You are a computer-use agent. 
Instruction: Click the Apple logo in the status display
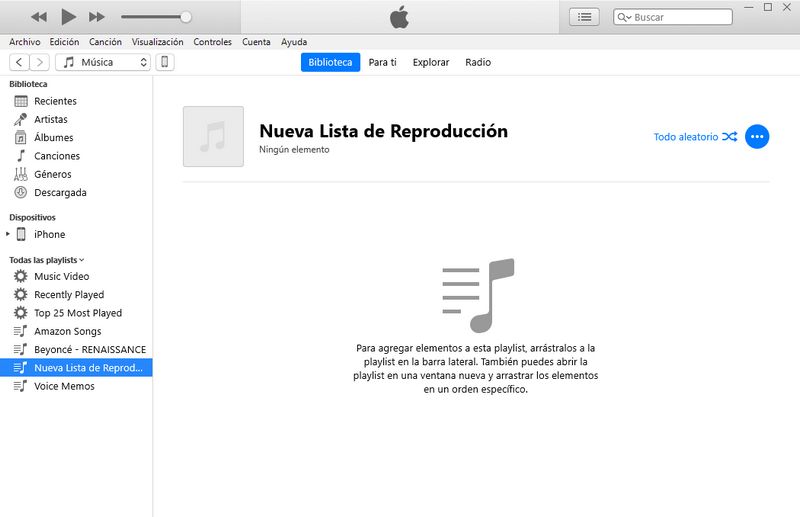(x=399, y=17)
